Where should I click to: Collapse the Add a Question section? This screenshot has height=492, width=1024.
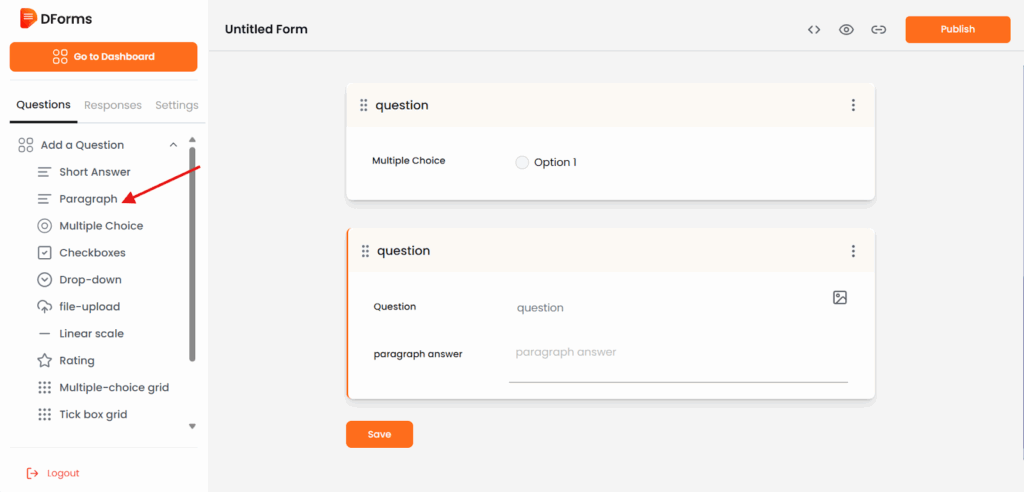coord(173,145)
